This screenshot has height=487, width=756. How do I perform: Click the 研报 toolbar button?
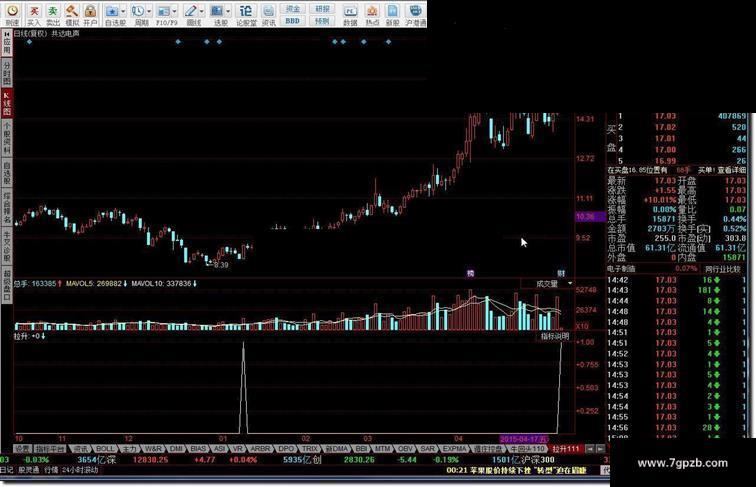click(322, 9)
